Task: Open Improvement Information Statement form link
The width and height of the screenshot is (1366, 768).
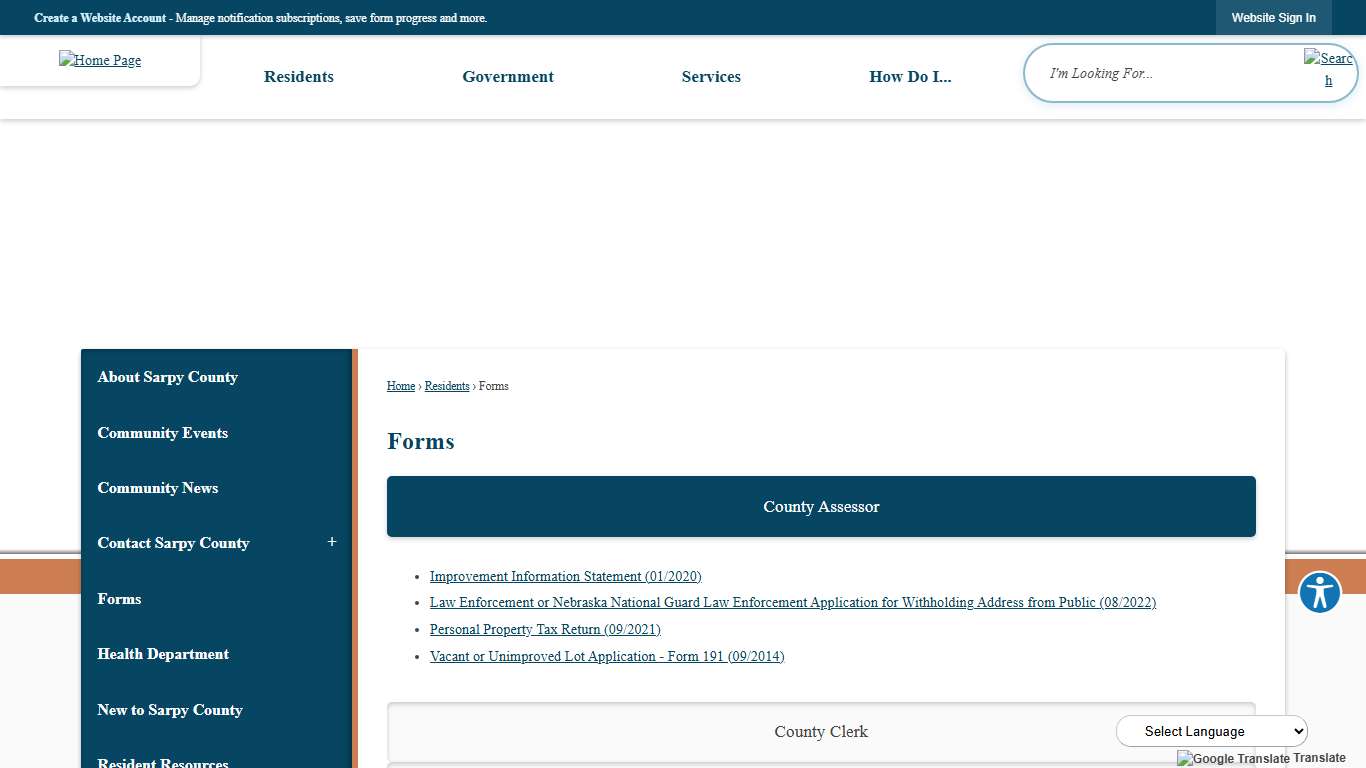Action: click(565, 577)
